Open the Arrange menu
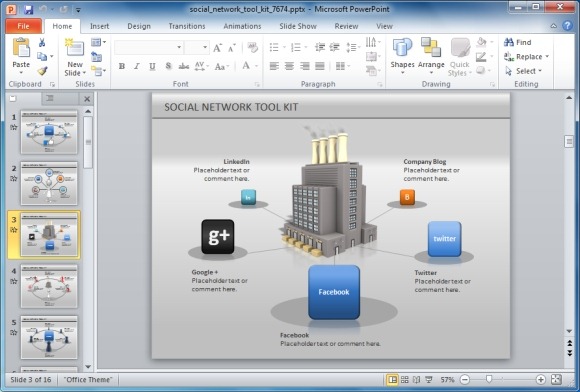Screen dimensions: 580x392 coord(431,55)
